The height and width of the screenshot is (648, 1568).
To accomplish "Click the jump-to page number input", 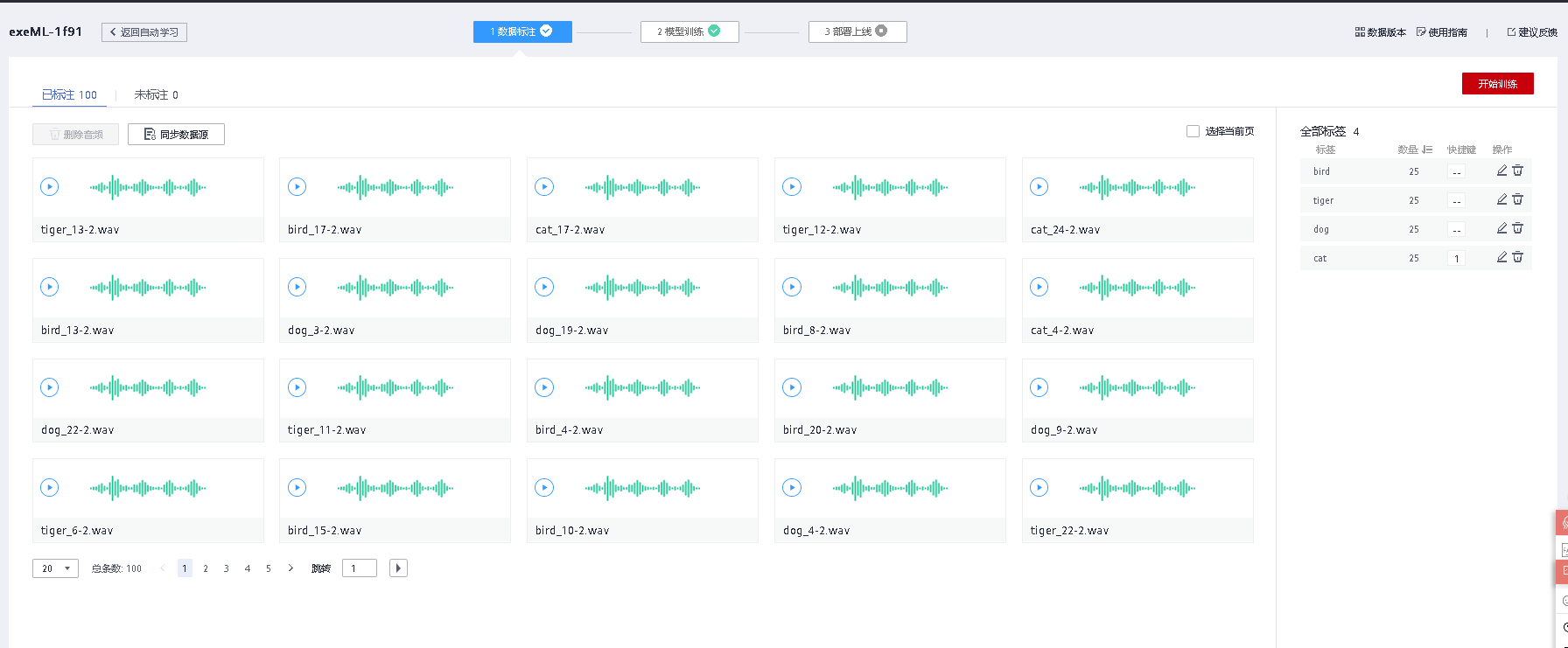I will pyautogui.click(x=359, y=568).
